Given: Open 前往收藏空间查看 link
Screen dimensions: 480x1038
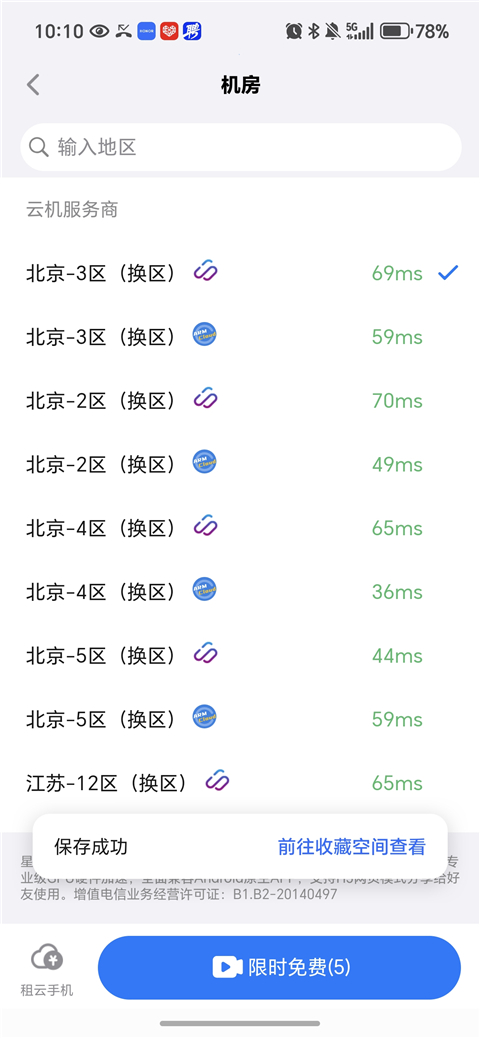Looking at the screenshot, I should point(352,846).
